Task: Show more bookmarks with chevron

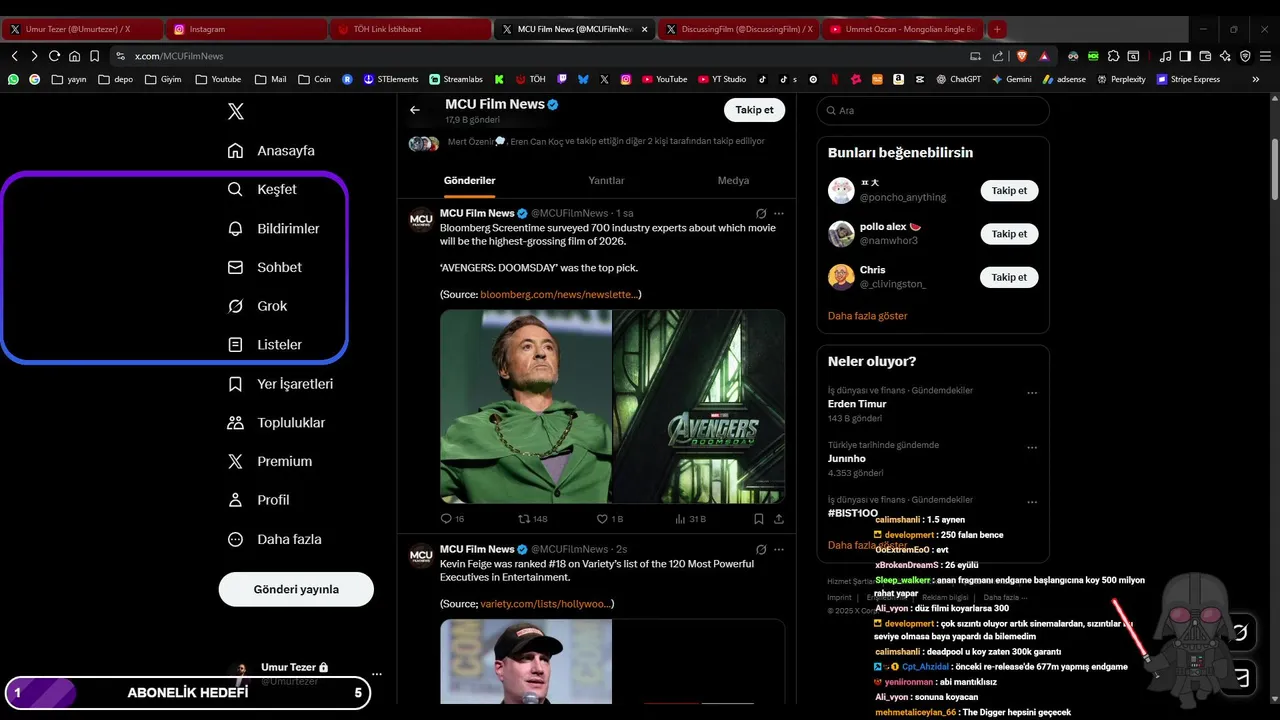Action: 1256,79
